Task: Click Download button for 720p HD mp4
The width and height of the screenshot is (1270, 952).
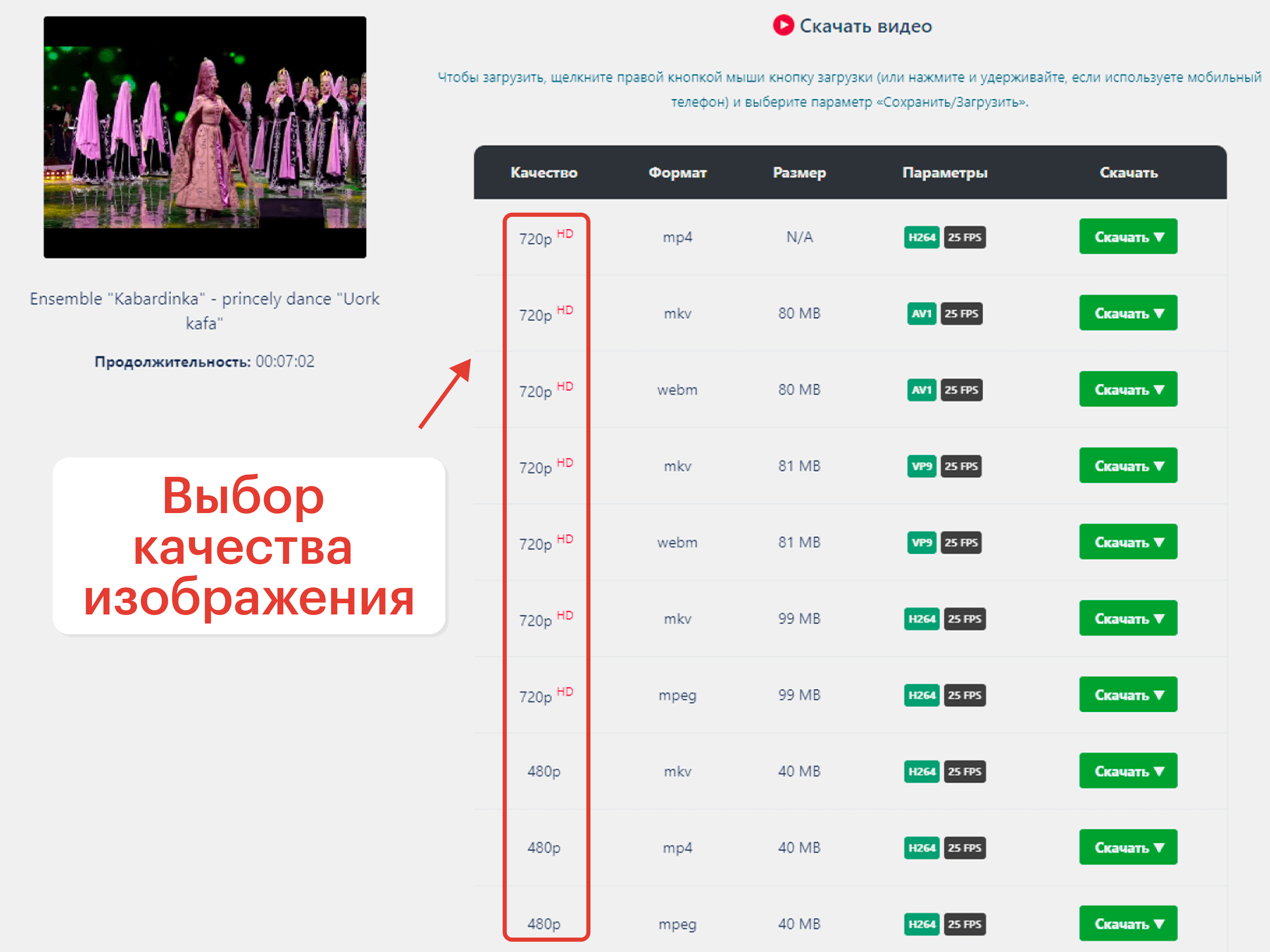Action: point(1128,236)
